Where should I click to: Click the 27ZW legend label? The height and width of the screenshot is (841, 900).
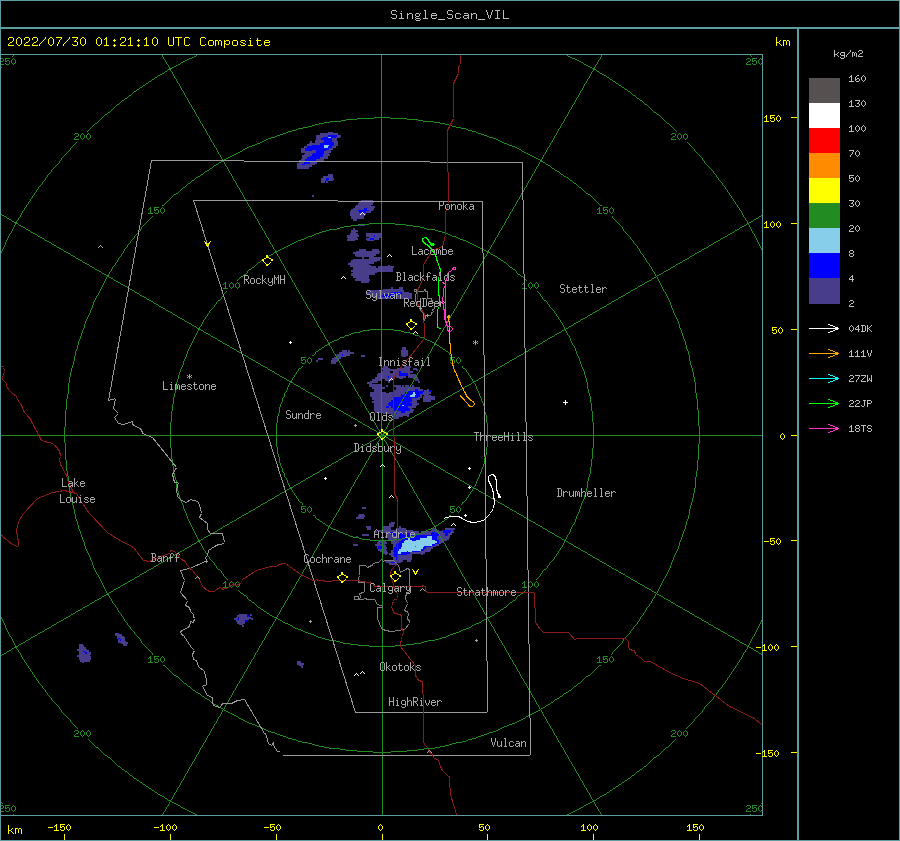pyautogui.click(x=860, y=378)
